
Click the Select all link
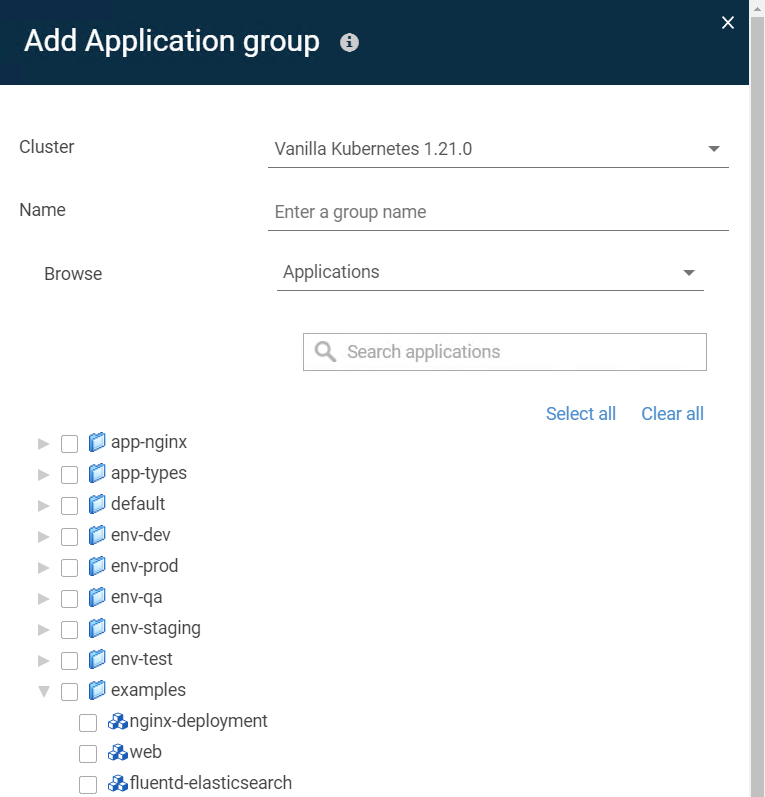click(580, 414)
